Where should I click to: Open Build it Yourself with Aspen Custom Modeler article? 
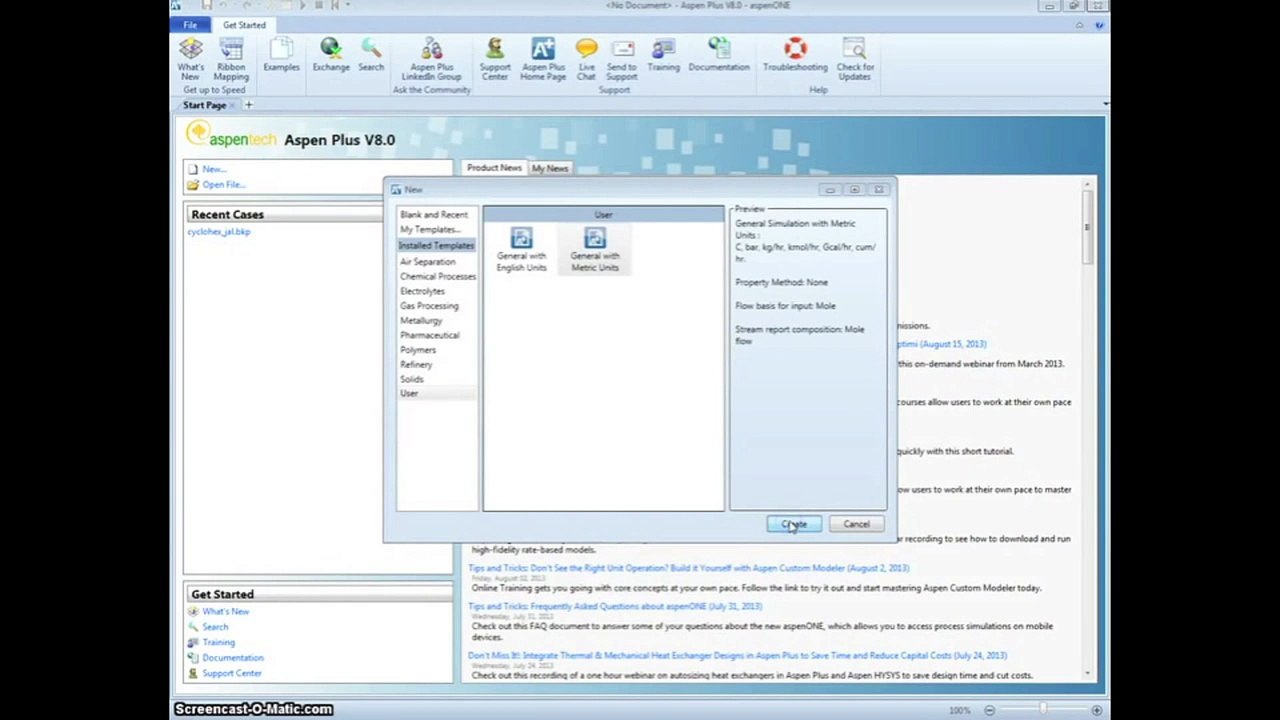pos(688,568)
